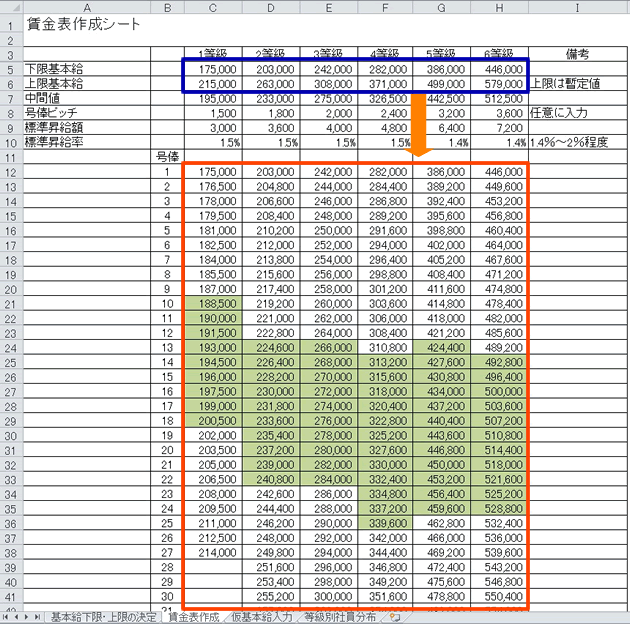Open the 等級別社員分布 sheet tab
The width and height of the screenshot is (630, 624).
(x=340, y=617)
